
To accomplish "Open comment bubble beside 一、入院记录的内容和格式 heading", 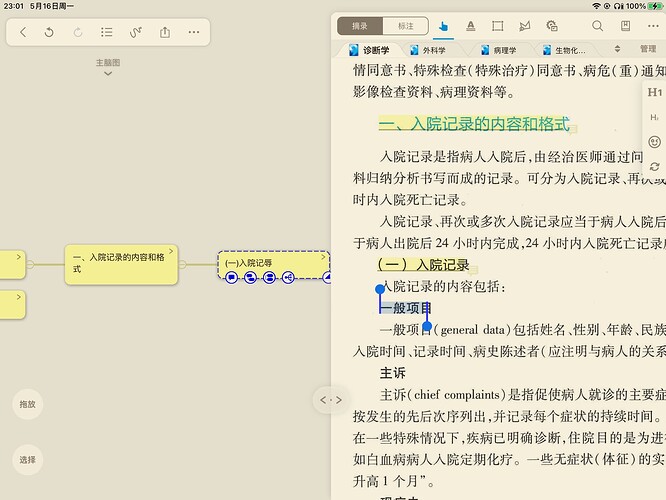I will 573,128.
